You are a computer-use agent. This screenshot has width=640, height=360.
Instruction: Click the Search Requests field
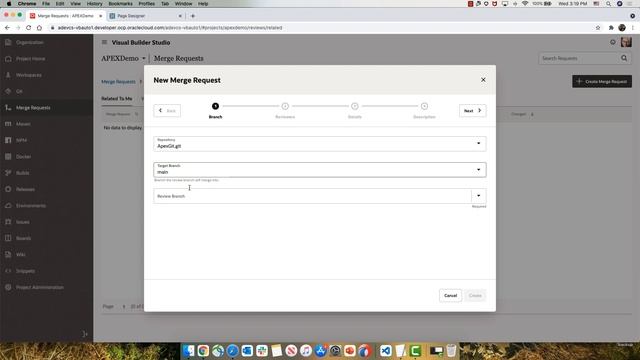coord(579,58)
